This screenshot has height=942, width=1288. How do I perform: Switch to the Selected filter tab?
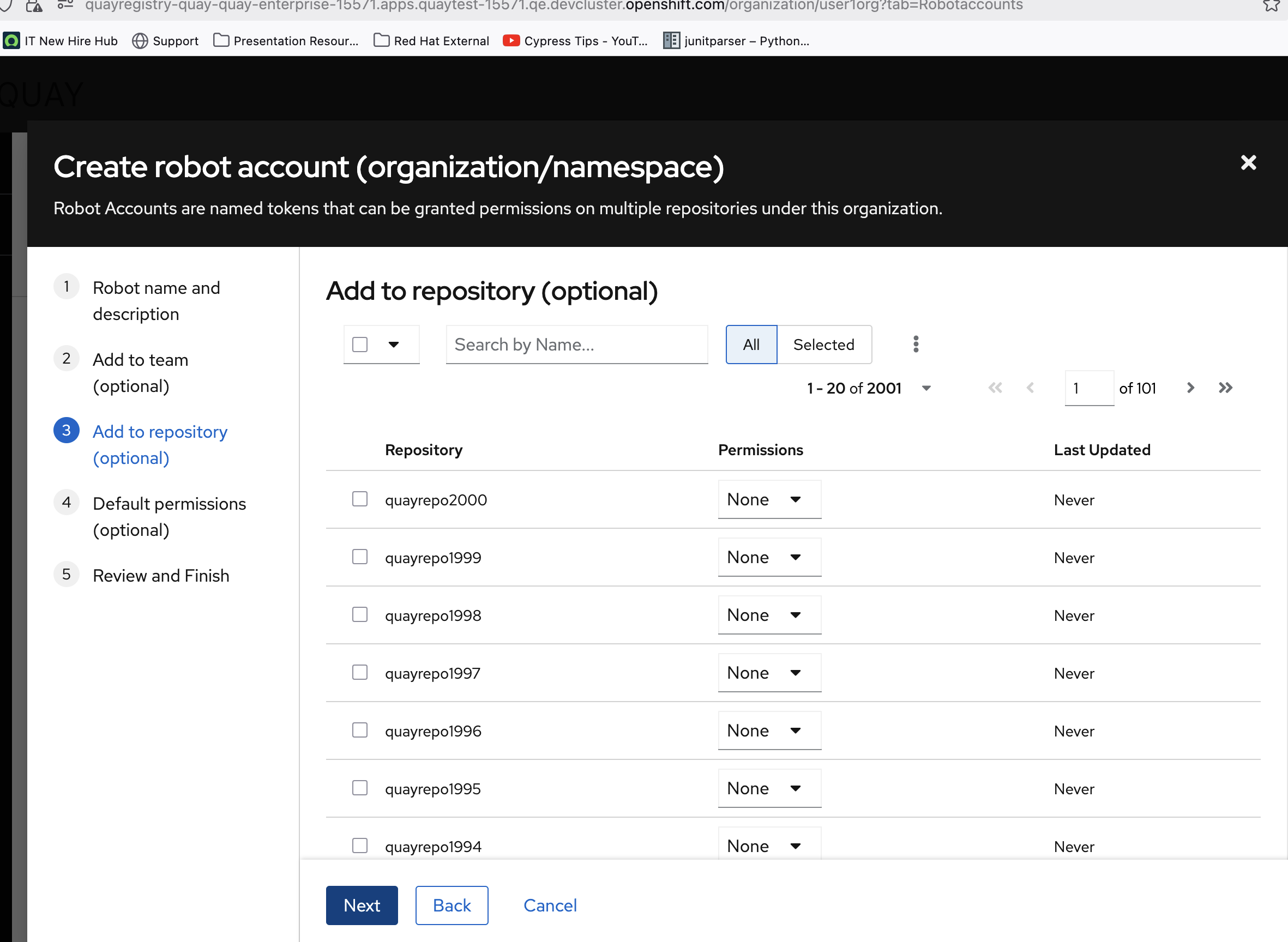(823, 345)
